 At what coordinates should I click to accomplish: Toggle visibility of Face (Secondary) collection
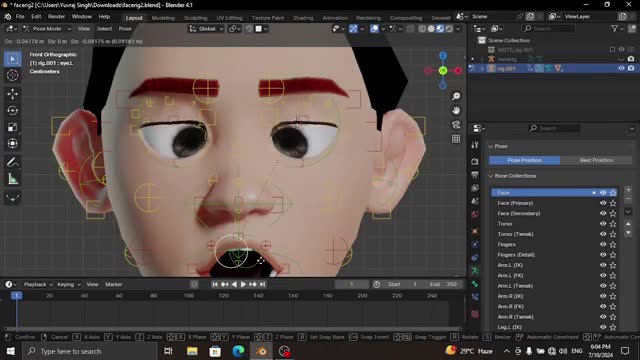point(603,213)
